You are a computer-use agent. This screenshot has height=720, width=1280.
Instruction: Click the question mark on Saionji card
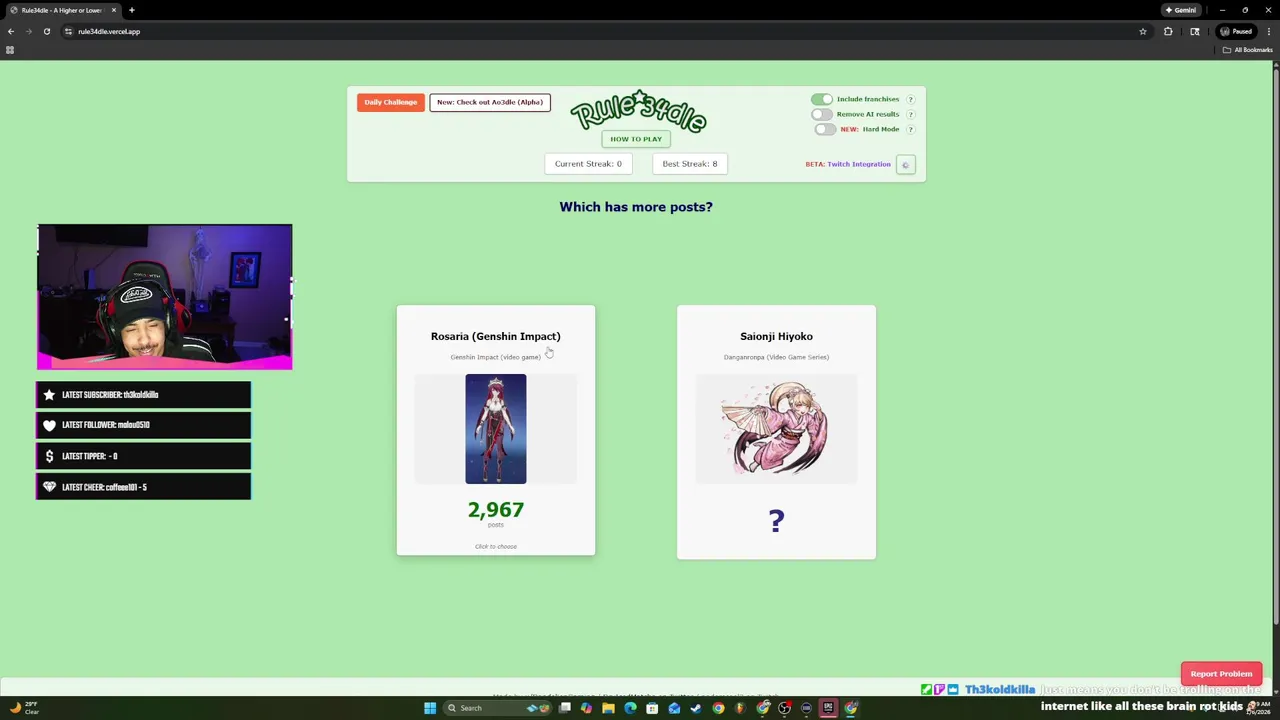pyautogui.click(x=777, y=520)
